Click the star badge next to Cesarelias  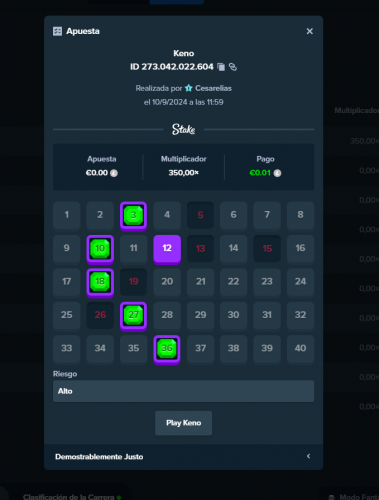[x=189, y=88]
